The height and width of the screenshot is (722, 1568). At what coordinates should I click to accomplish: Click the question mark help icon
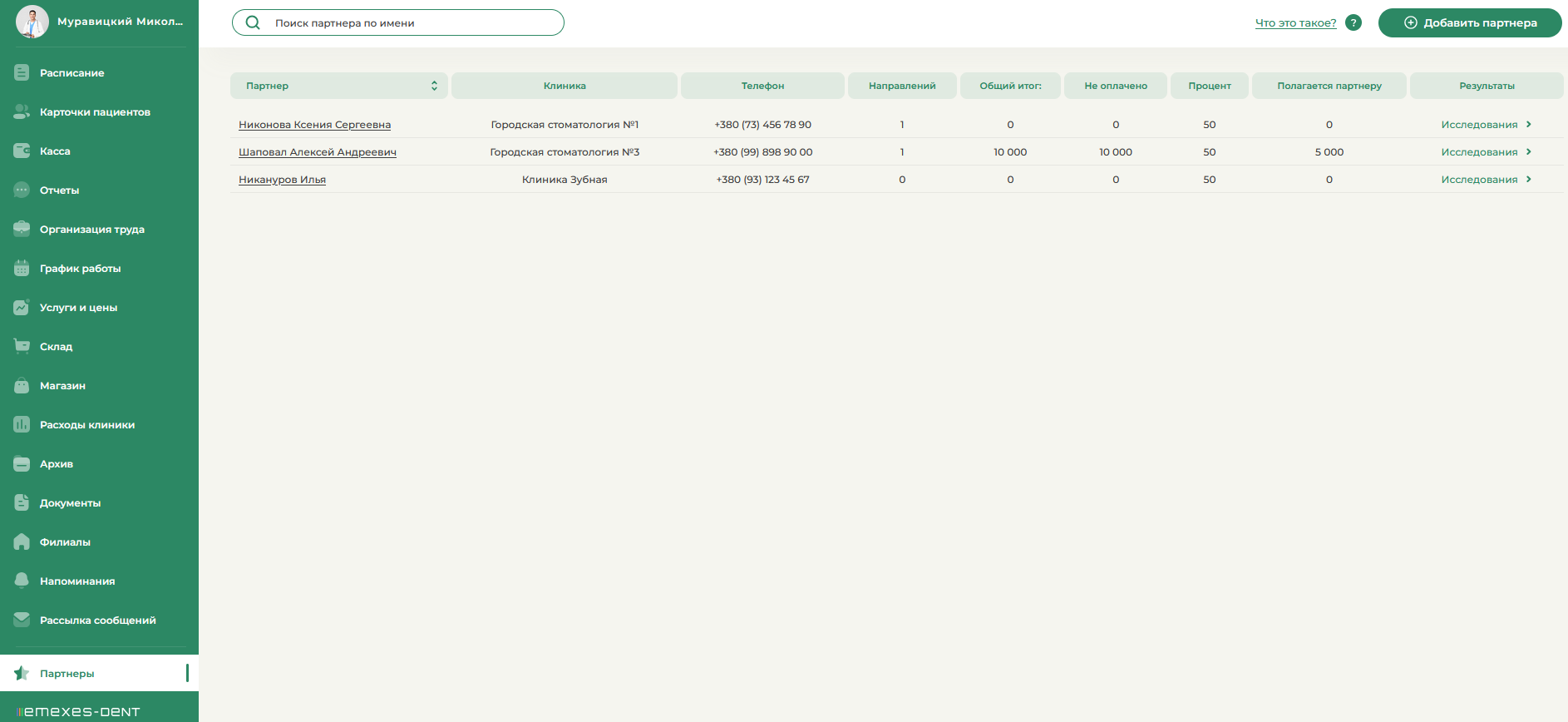(x=1354, y=22)
